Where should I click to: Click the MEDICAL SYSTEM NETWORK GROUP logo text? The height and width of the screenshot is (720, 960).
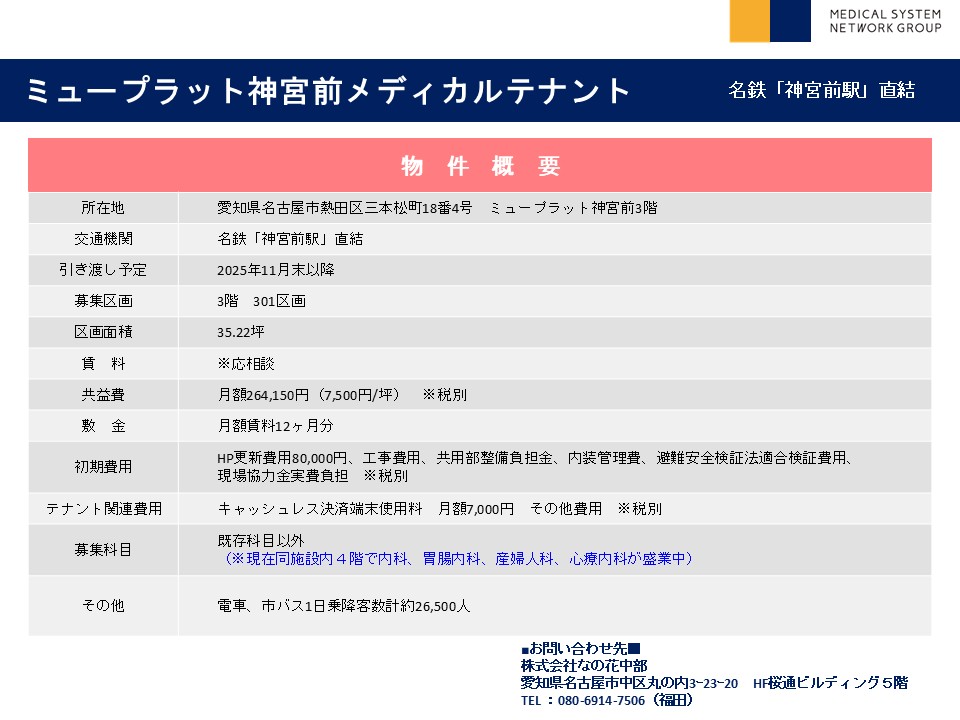coord(885,21)
